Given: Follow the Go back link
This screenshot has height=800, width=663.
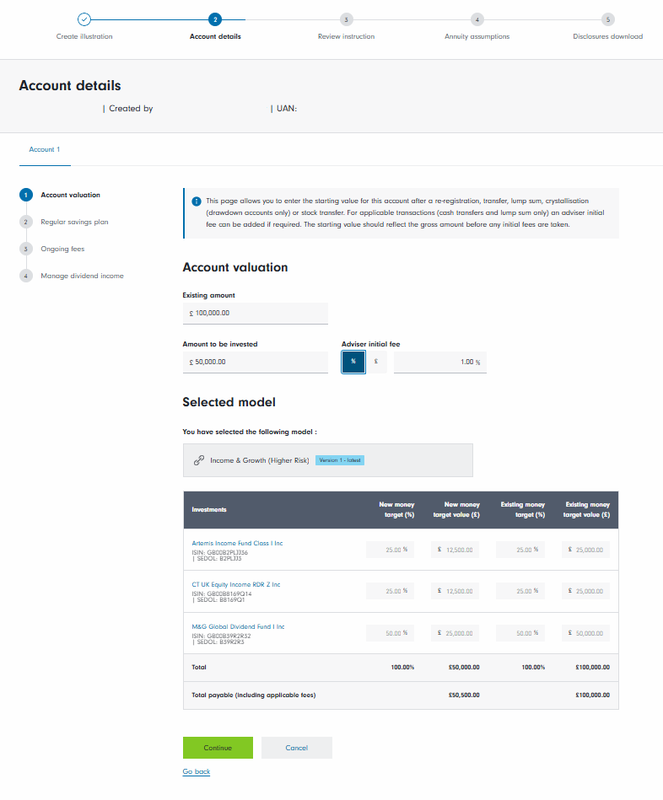Looking at the screenshot, I should 196,772.
